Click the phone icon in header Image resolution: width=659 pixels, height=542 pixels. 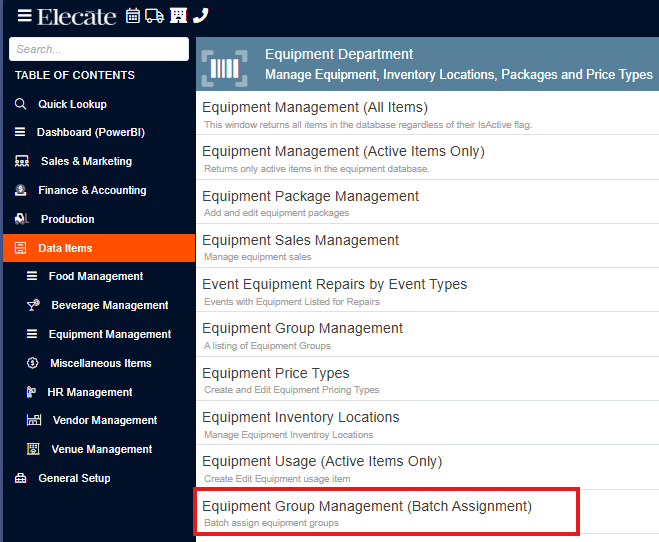pos(200,16)
